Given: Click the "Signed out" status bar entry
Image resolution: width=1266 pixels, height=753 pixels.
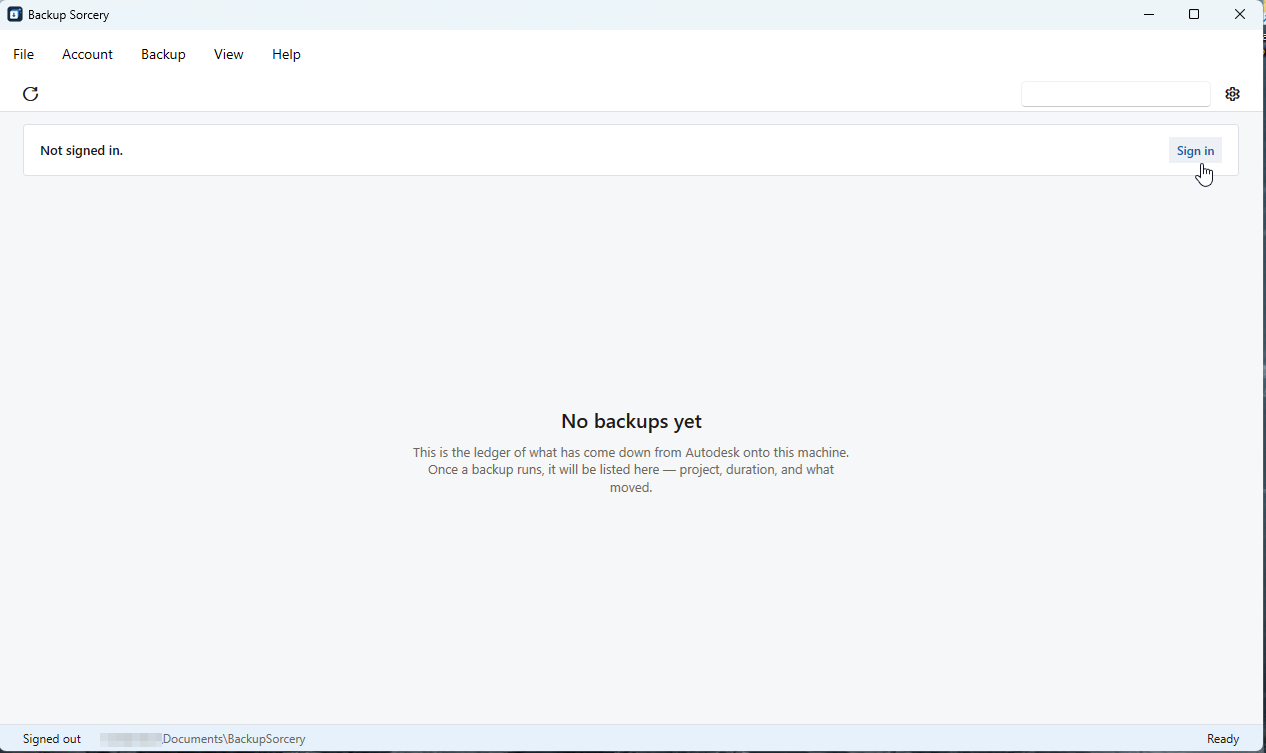Looking at the screenshot, I should coord(52,739).
